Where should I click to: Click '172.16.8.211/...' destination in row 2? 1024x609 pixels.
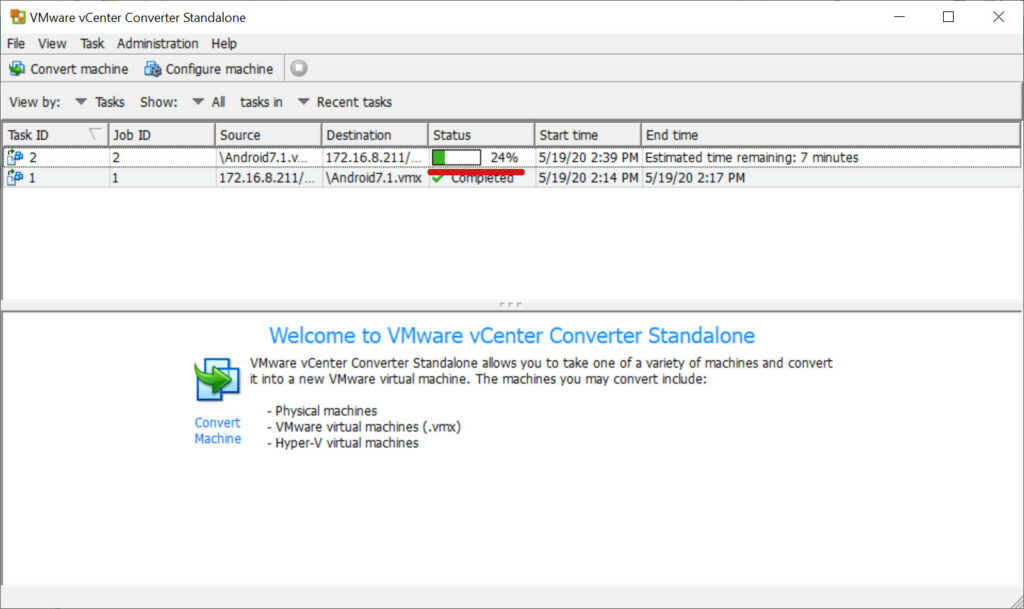374,157
